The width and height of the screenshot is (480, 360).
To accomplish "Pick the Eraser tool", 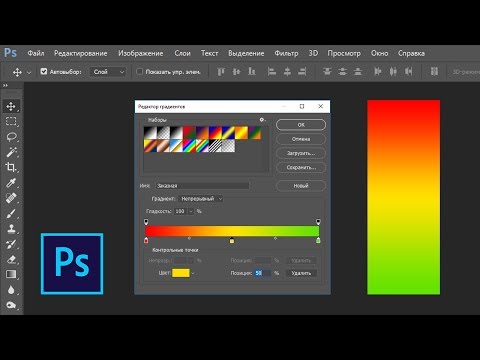I will 11,259.
